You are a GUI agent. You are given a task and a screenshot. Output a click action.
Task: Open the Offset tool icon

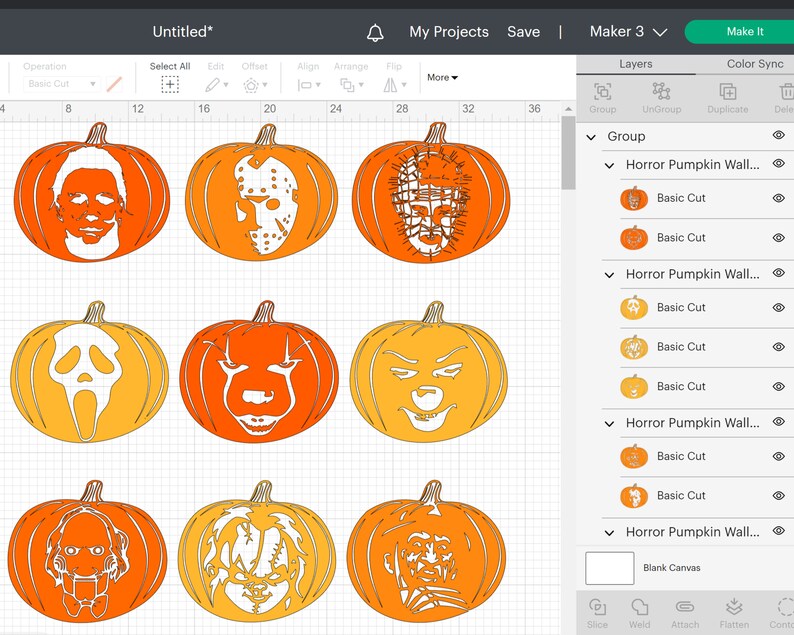pyautogui.click(x=251, y=85)
